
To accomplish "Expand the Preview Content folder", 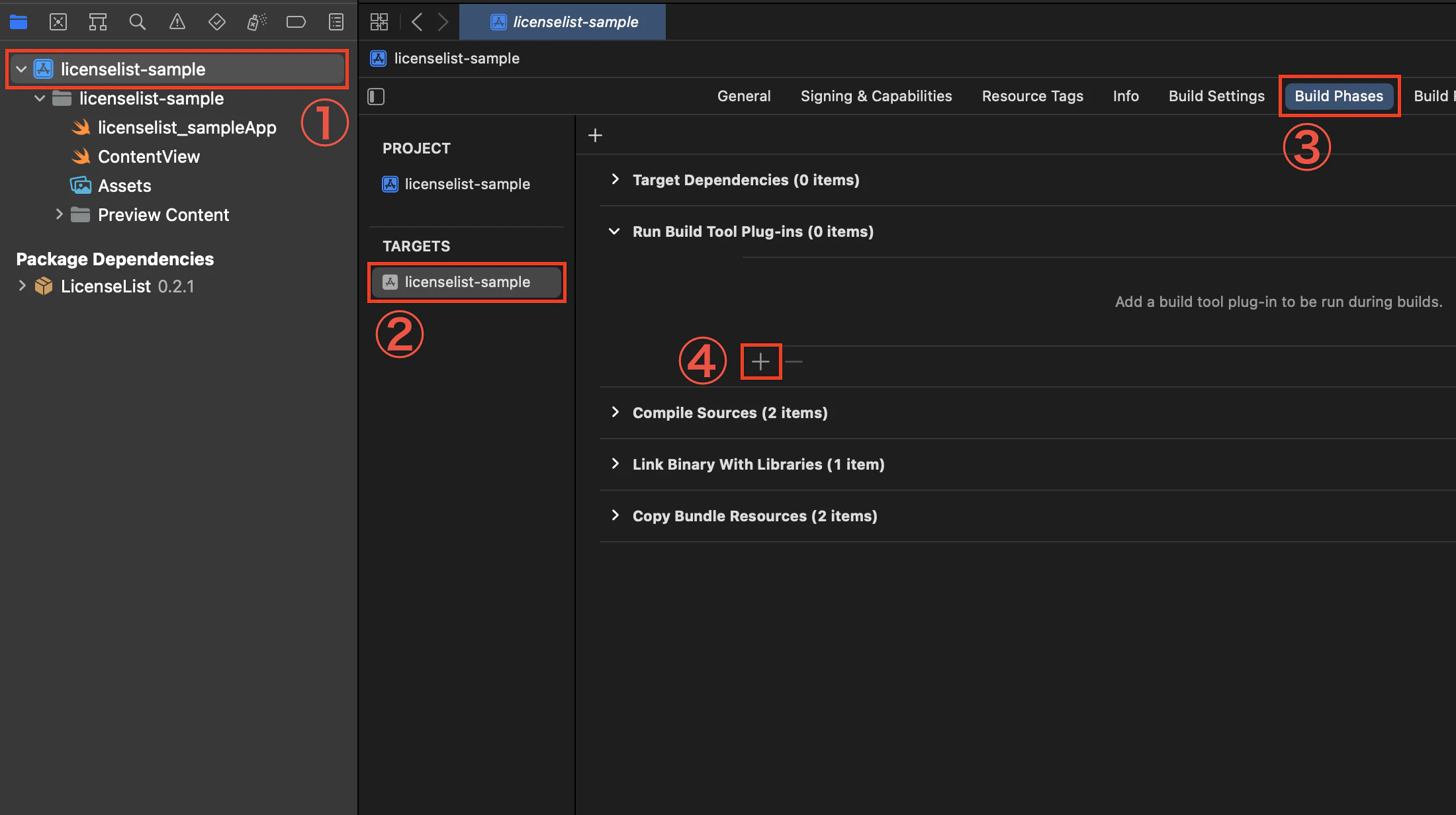I will click(59, 214).
